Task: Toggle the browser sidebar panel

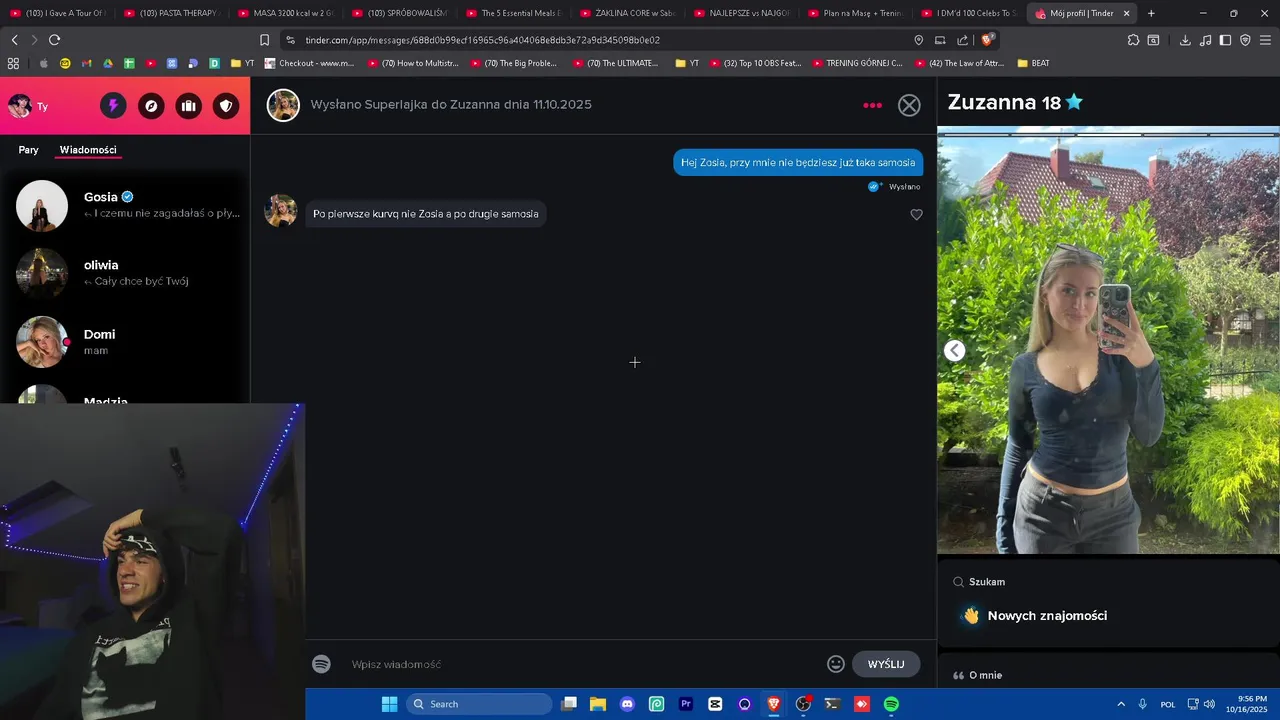Action: (1225, 40)
